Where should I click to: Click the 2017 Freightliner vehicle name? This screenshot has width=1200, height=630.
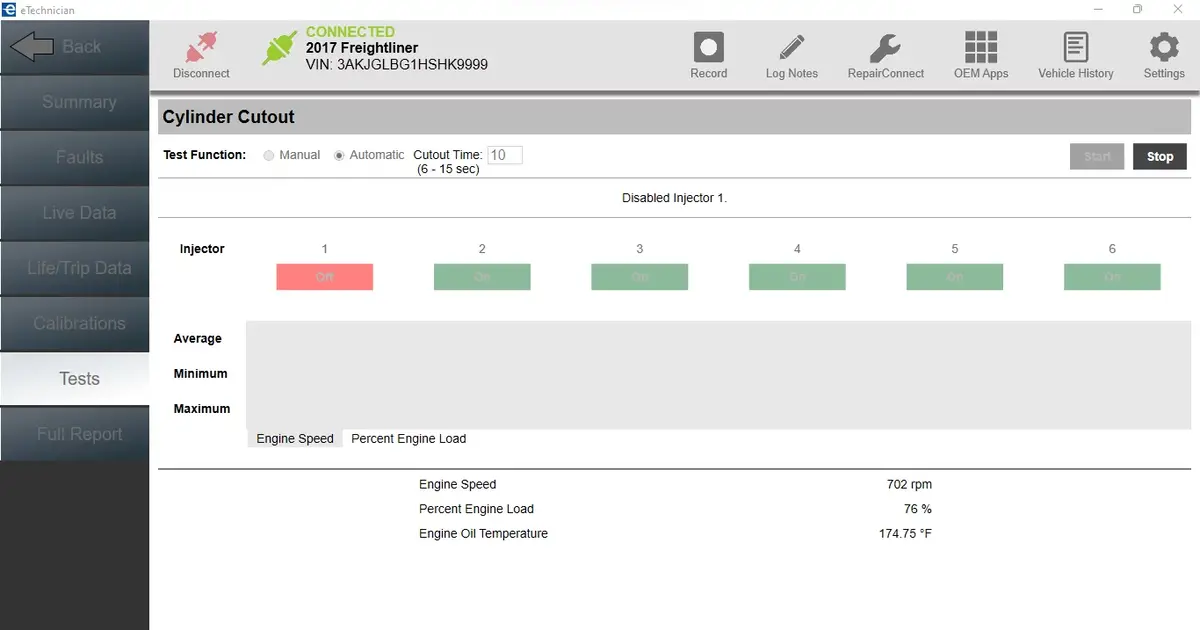click(x=362, y=48)
